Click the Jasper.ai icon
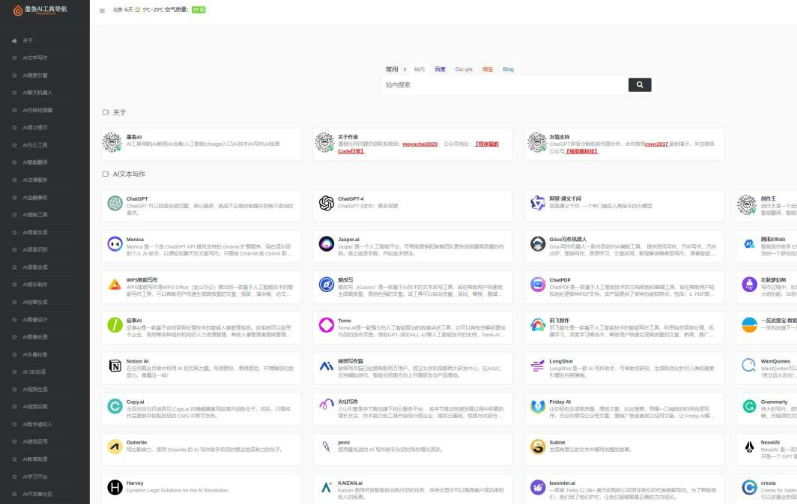 coord(326,244)
